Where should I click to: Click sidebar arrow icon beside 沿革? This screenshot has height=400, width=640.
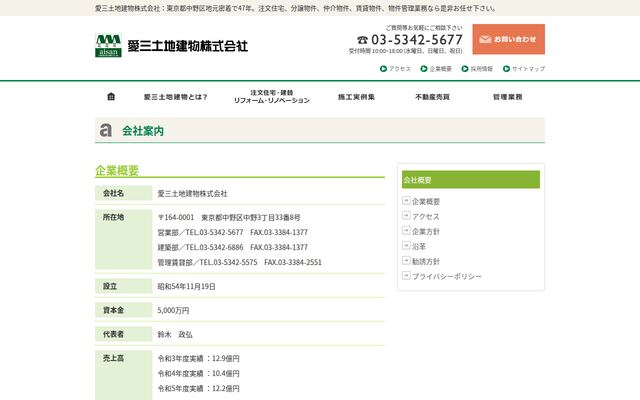pyautogui.click(x=406, y=245)
